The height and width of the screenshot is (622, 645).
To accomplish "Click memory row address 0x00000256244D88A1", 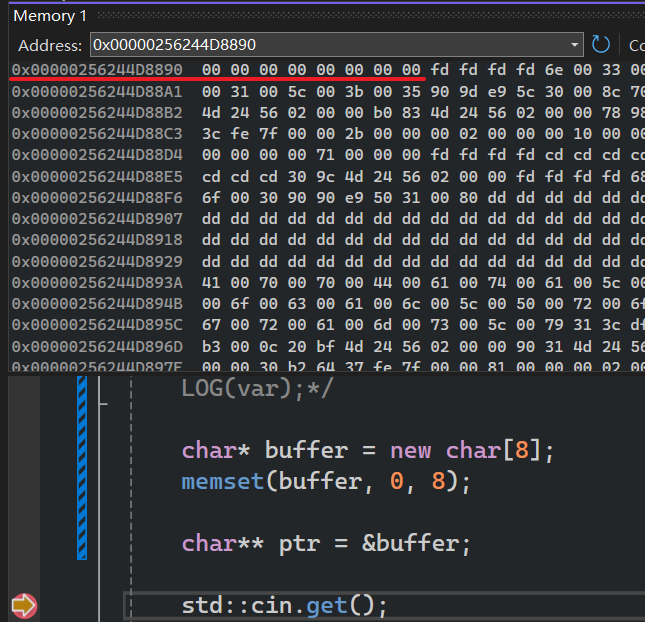I will 97,91.
